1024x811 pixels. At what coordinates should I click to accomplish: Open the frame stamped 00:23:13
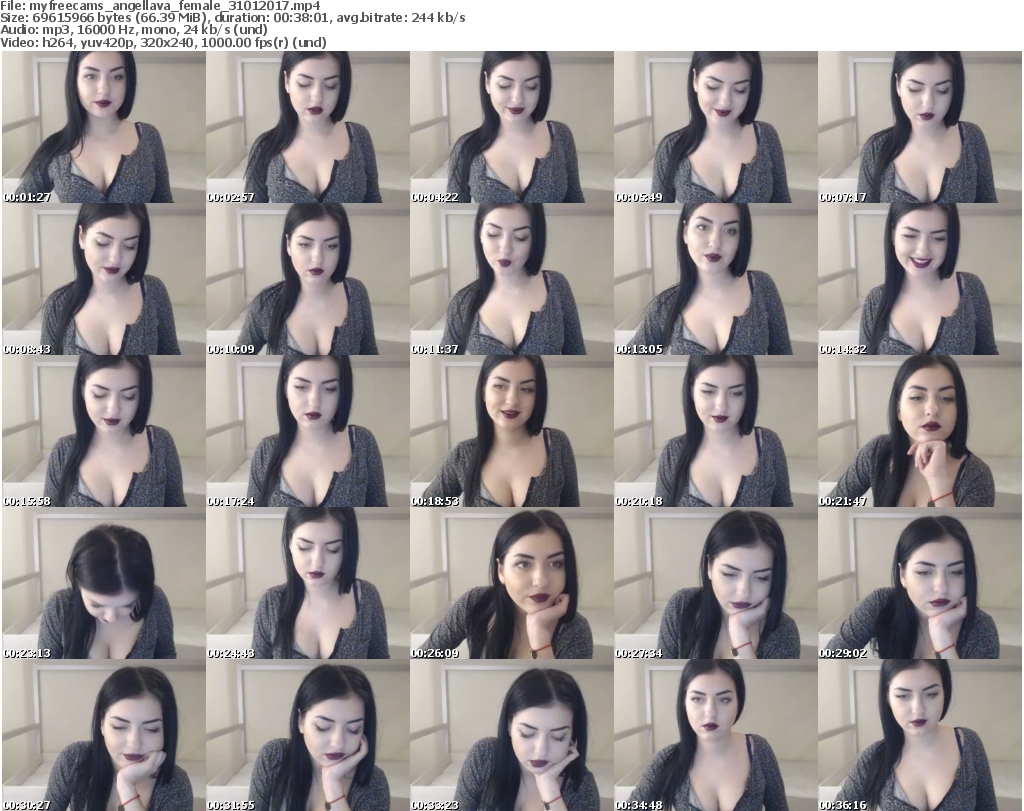(x=103, y=583)
